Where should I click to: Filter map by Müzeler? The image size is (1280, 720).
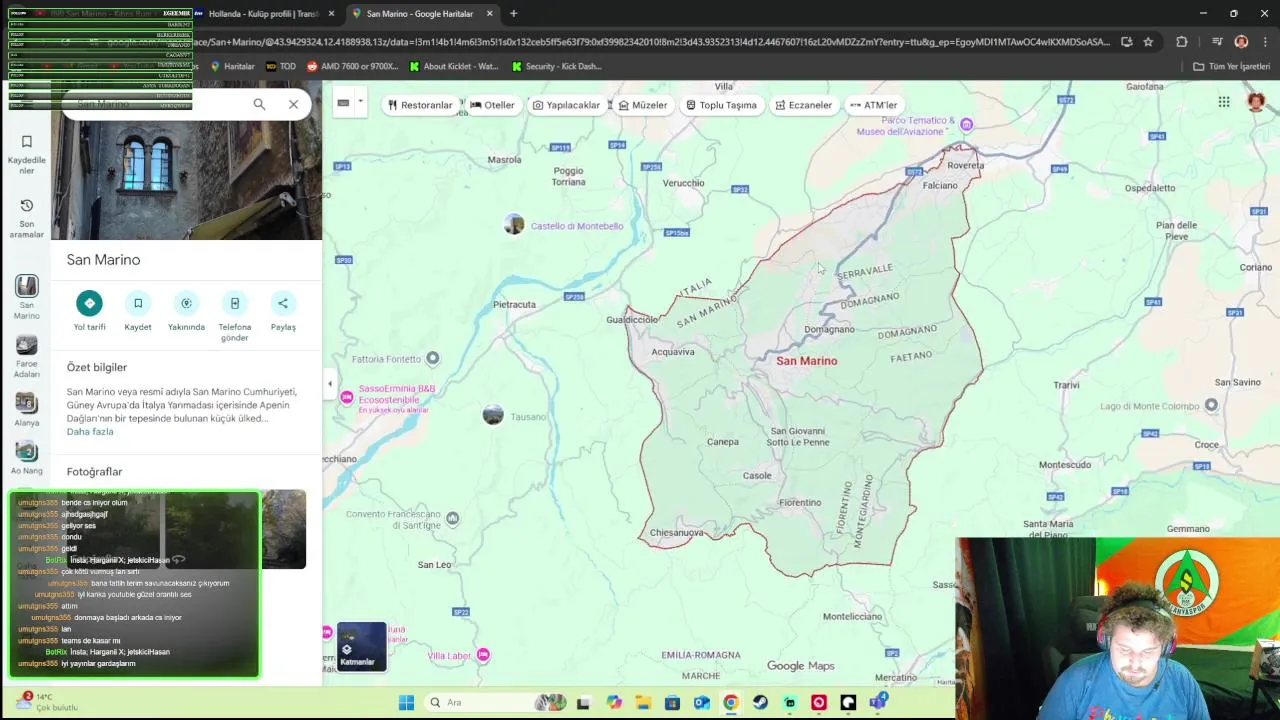(642, 105)
